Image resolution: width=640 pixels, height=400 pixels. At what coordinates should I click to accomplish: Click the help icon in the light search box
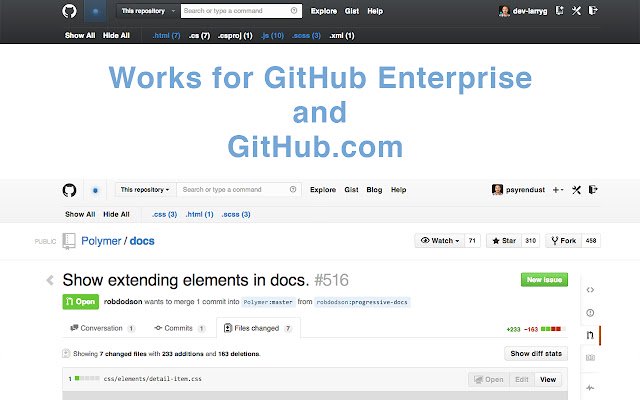click(293, 189)
